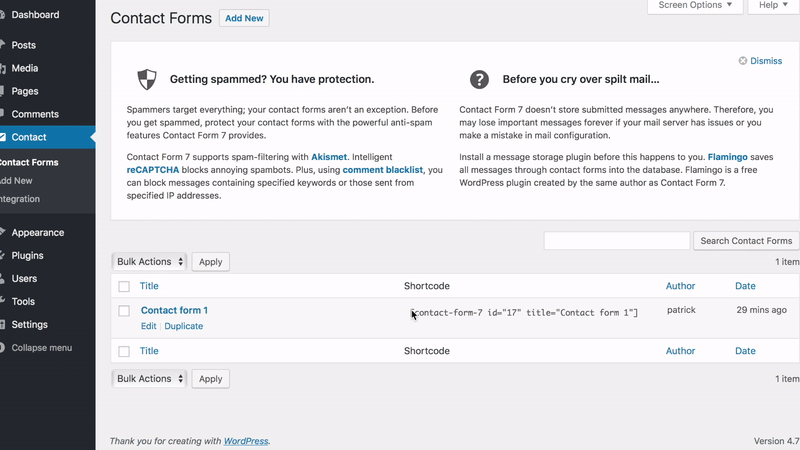Follow the reCAPTCHA link
Image resolution: width=800 pixels, height=450 pixels.
pyautogui.click(x=153, y=169)
